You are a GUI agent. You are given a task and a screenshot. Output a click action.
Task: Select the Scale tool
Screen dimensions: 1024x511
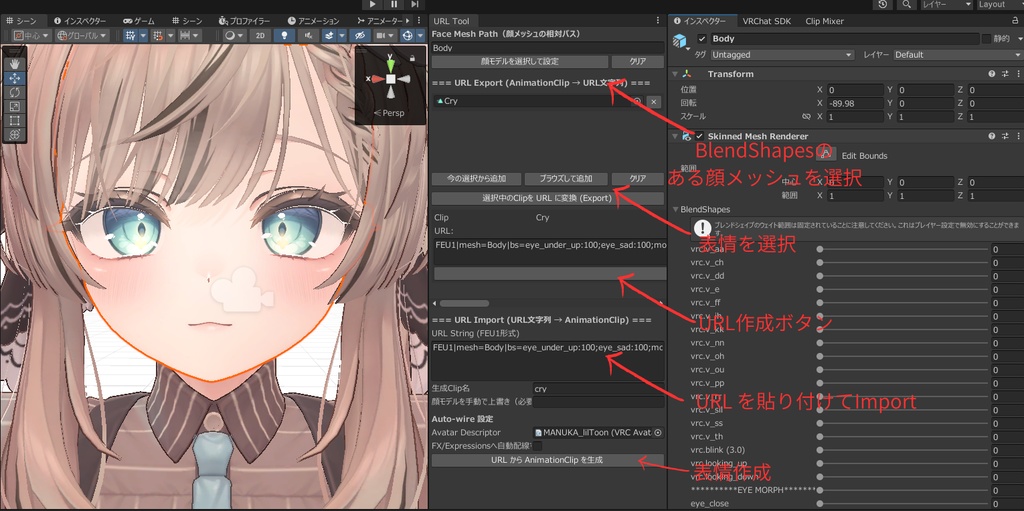coord(14,106)
